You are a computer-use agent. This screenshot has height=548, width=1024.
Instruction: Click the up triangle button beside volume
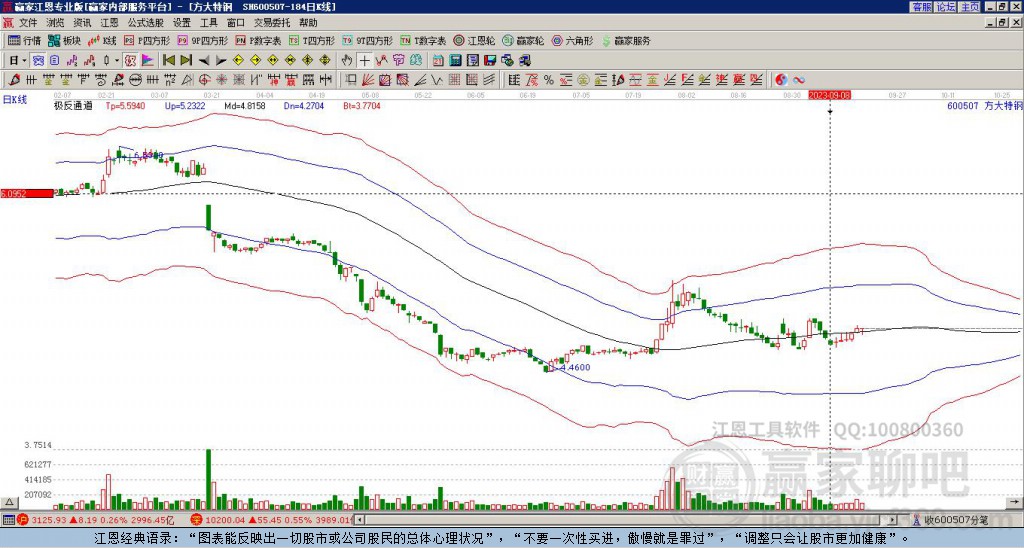click(9, 502)
